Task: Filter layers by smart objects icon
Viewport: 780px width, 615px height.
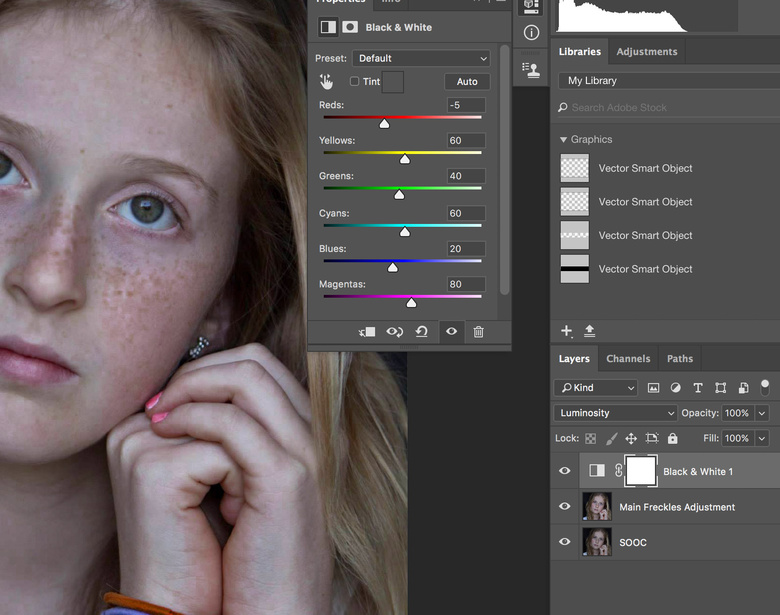Action: coord(743,388)
